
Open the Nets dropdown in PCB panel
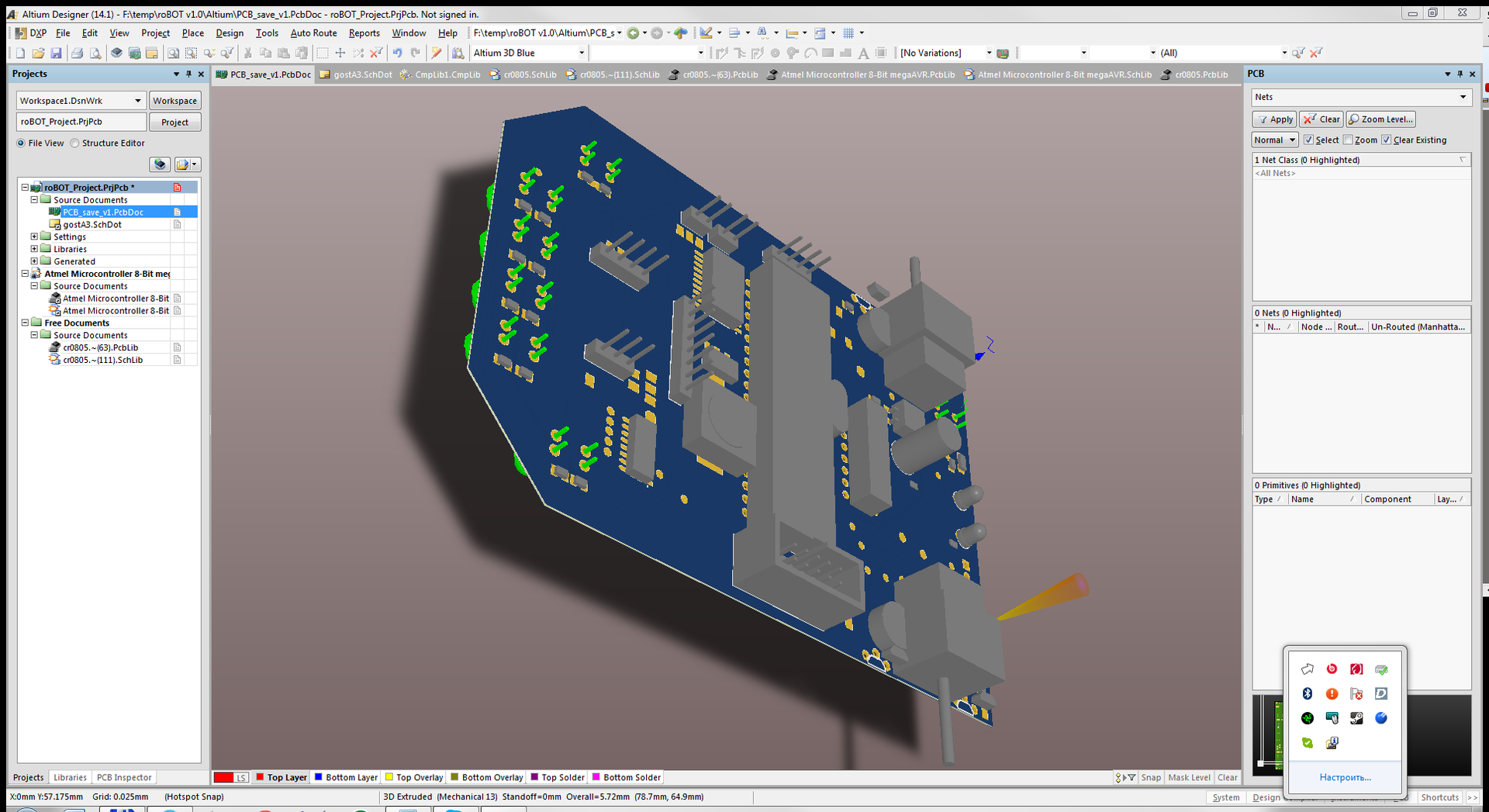click(x=1463, y=97)
